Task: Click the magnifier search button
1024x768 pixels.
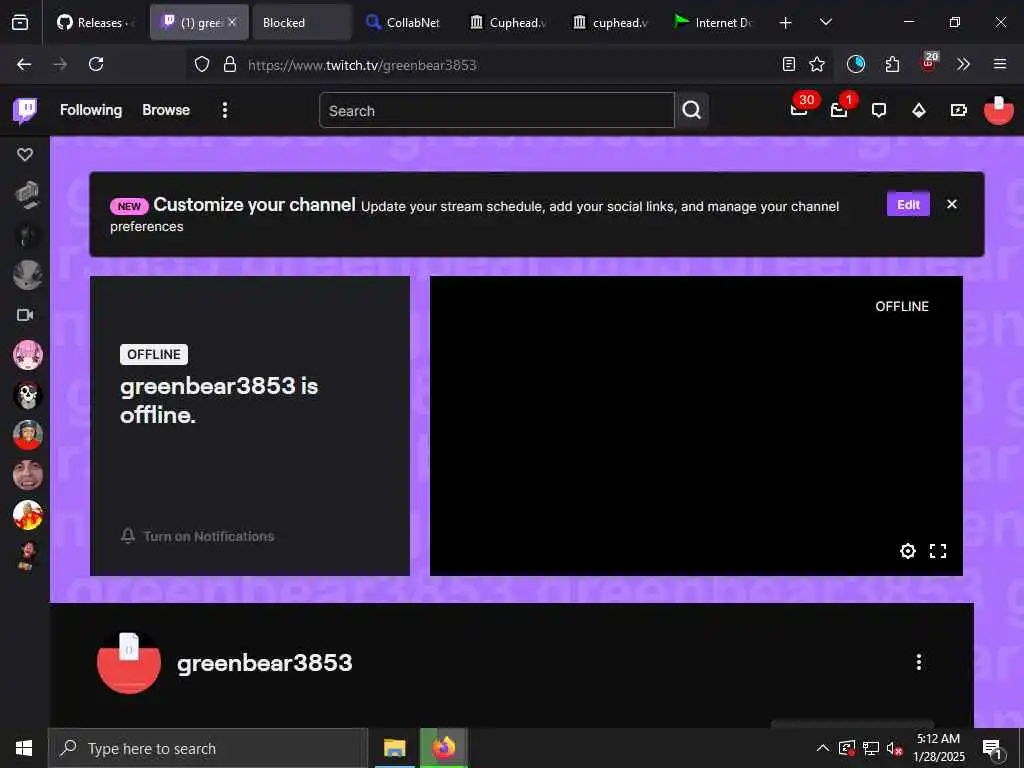Action: tap(692, 110)
